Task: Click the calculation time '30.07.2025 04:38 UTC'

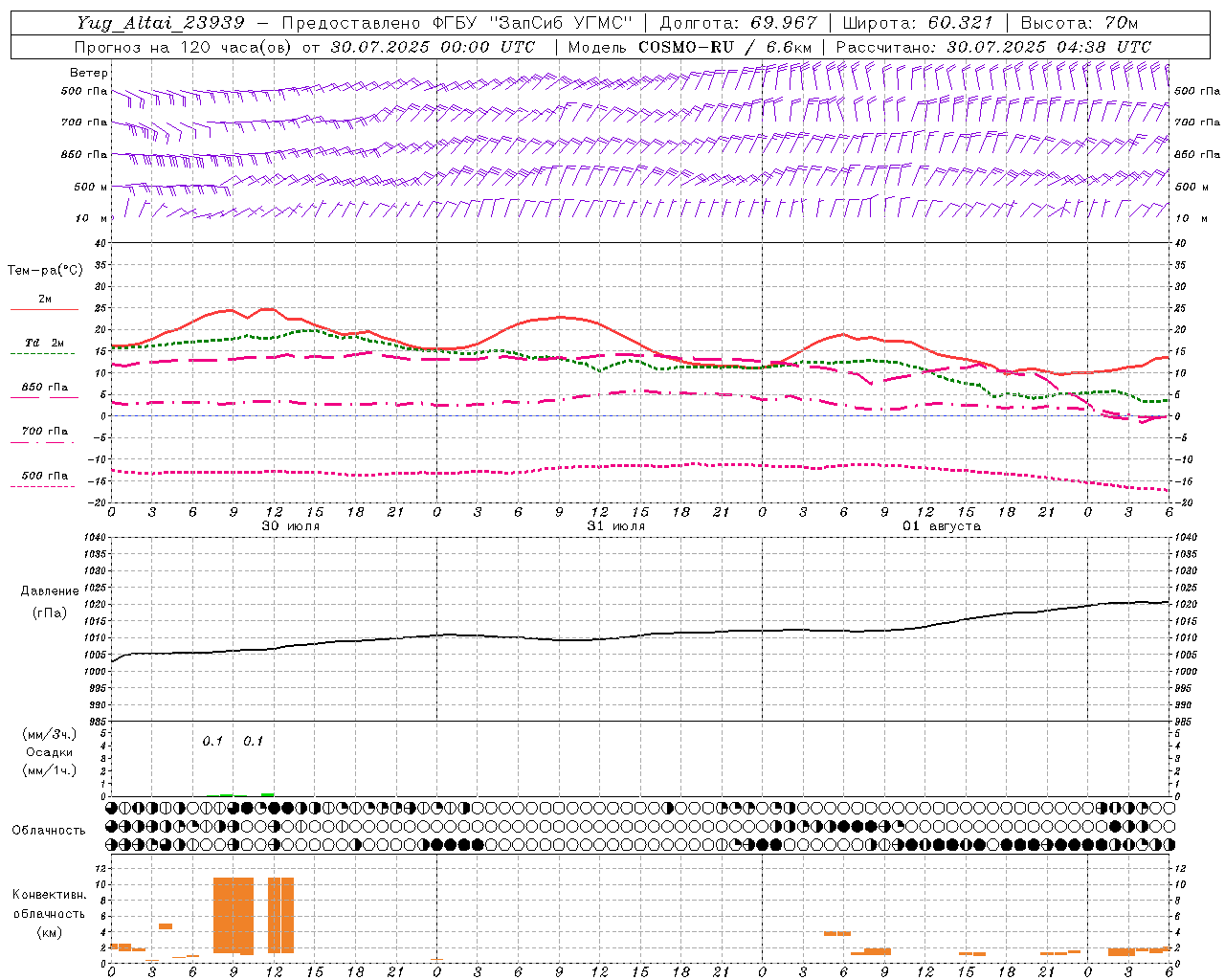Action: pyautogui.click(x=1049, y=47)
